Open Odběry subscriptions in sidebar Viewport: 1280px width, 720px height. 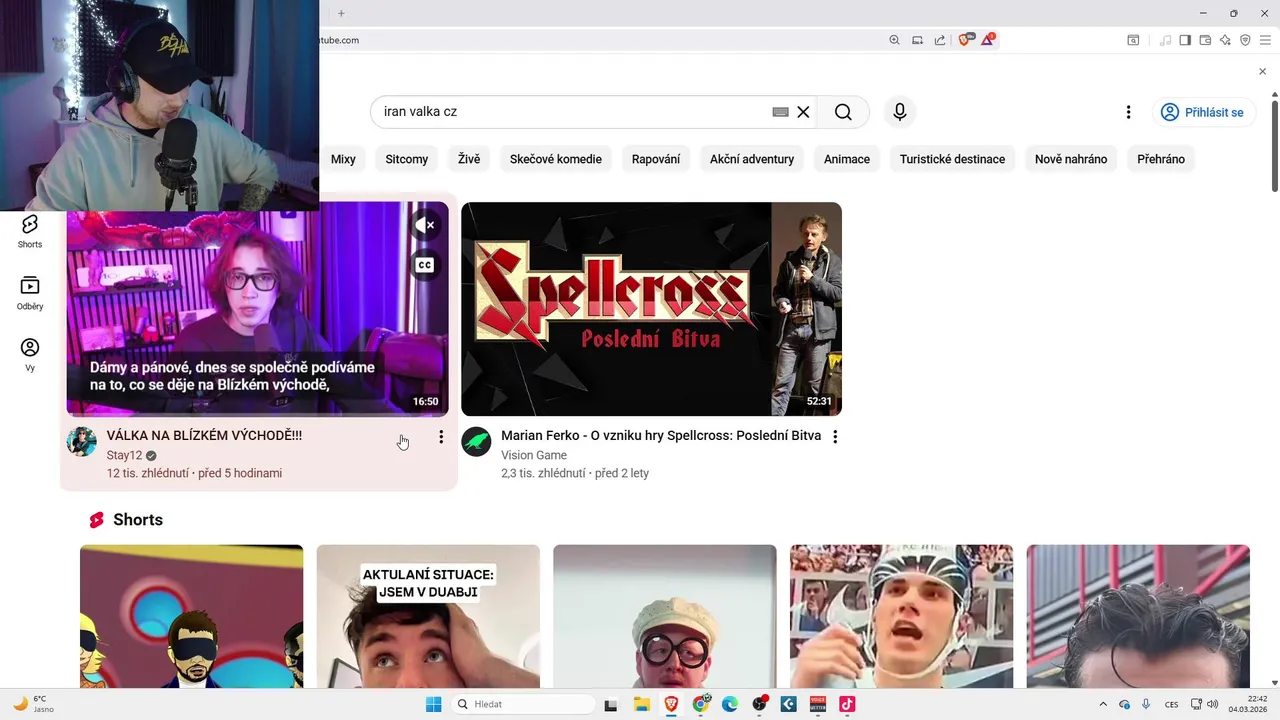pos(30,293)
